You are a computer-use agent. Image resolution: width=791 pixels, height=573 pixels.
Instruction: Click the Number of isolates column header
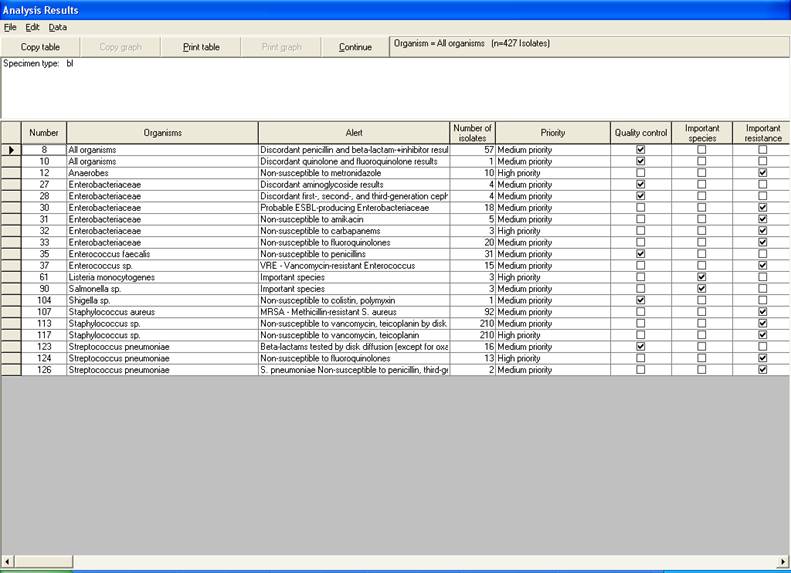(x=473, y=133)
